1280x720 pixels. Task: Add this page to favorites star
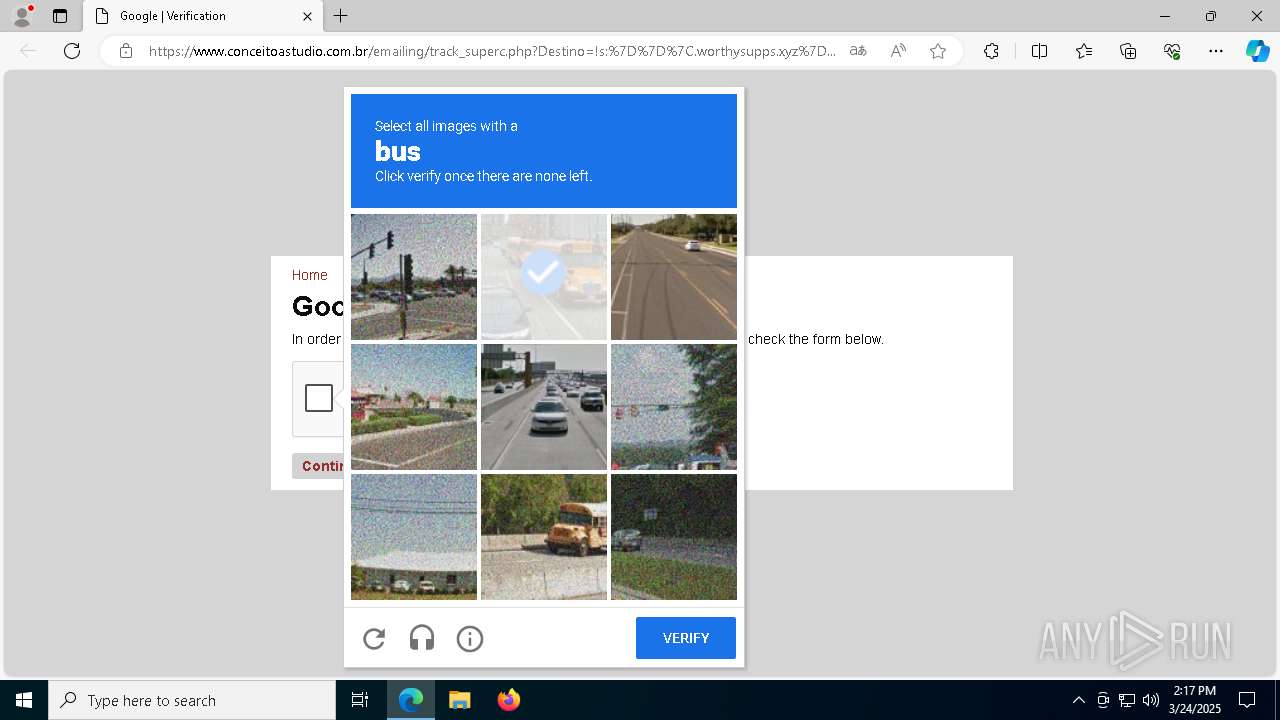tap(938, 51)
